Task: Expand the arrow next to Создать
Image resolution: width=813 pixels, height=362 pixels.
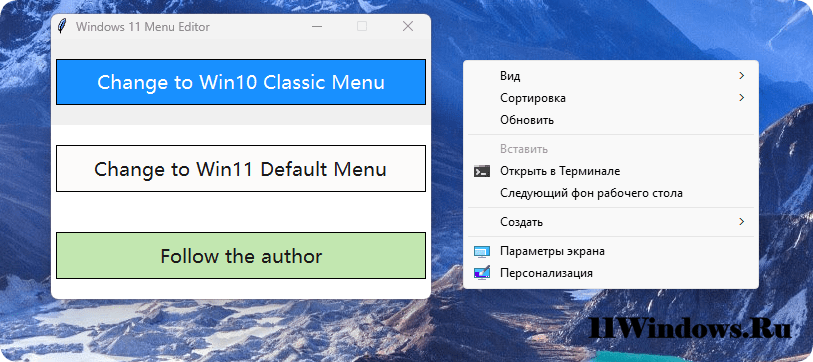Action: (741, 221)
